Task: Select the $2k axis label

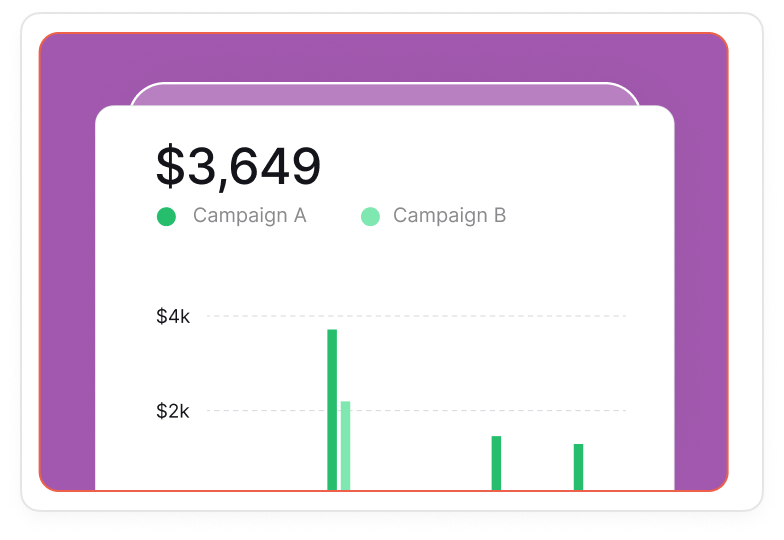Action: 173,411
